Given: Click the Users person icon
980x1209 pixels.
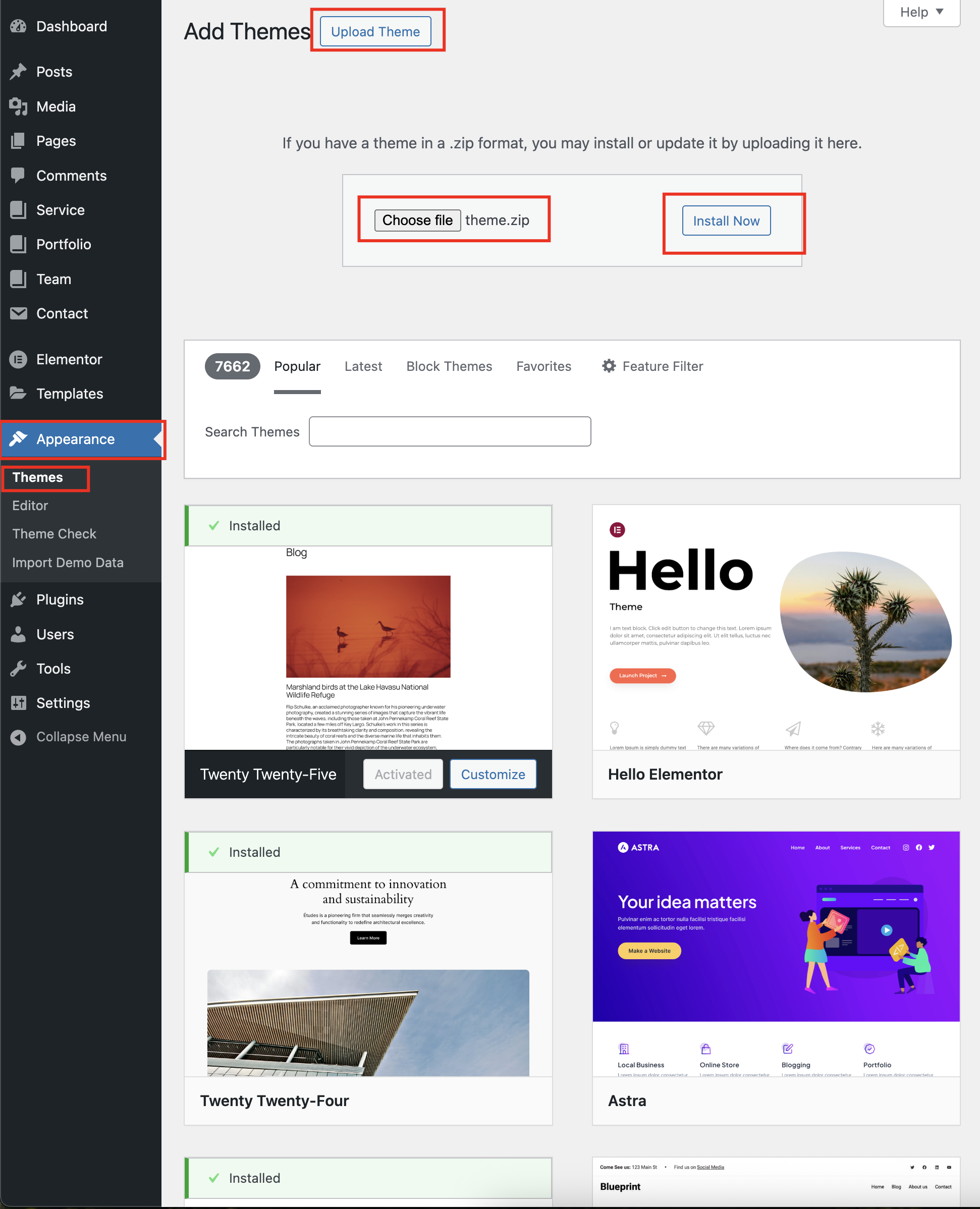Looking at the screenshot, I should pos(18,634).
